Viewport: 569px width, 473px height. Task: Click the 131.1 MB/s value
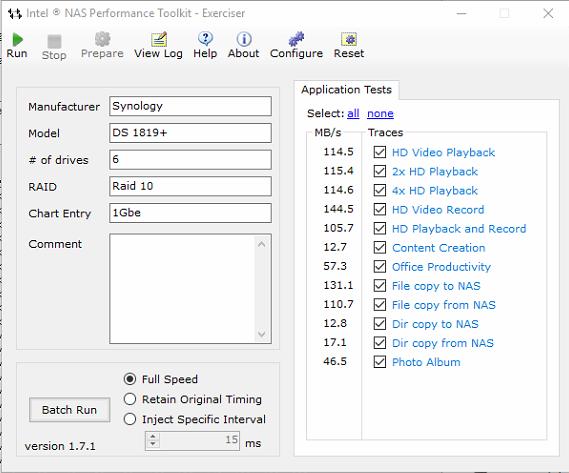(x=338, y=285)
